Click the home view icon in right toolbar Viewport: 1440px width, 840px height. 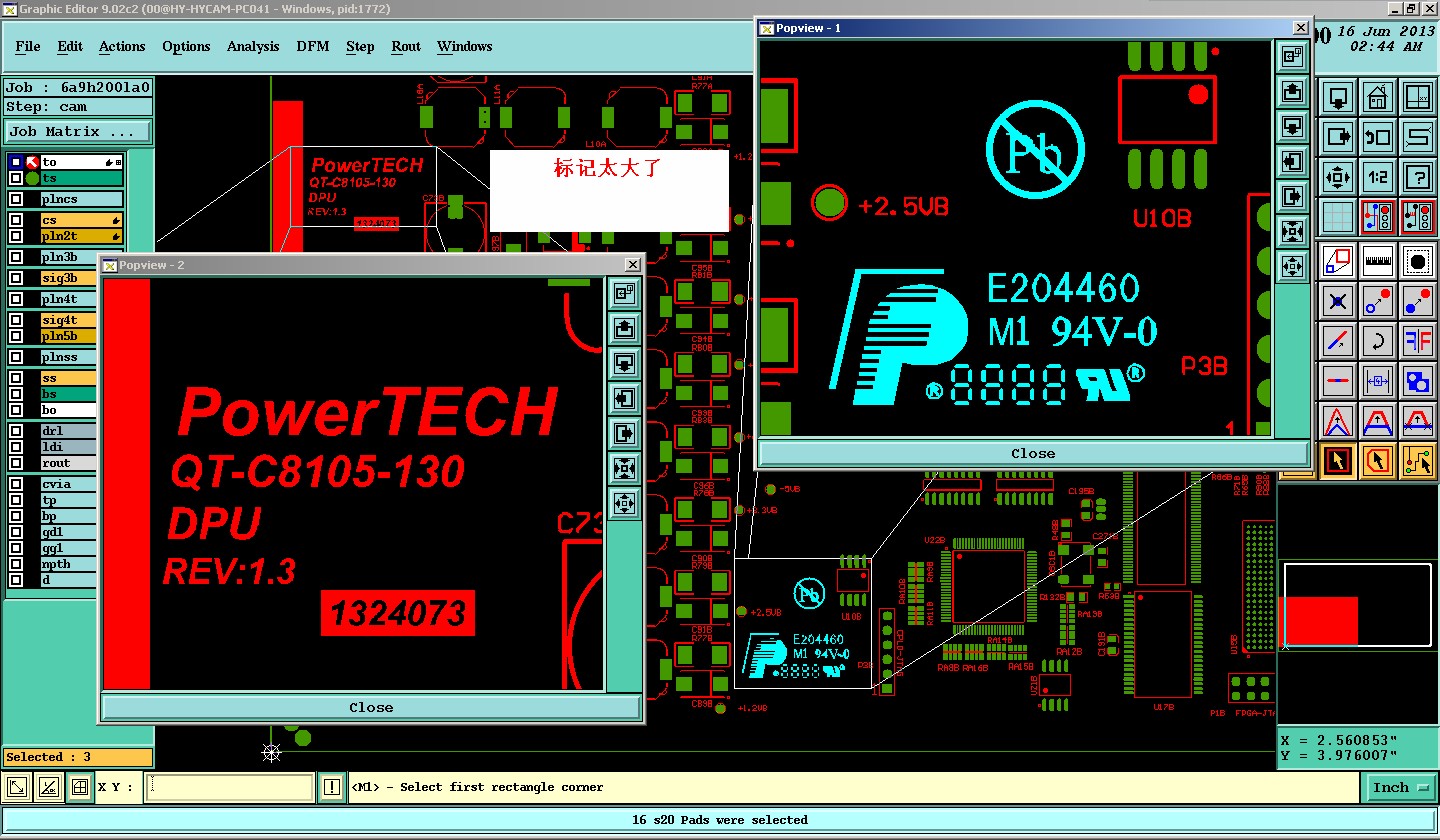(1378, 98)
